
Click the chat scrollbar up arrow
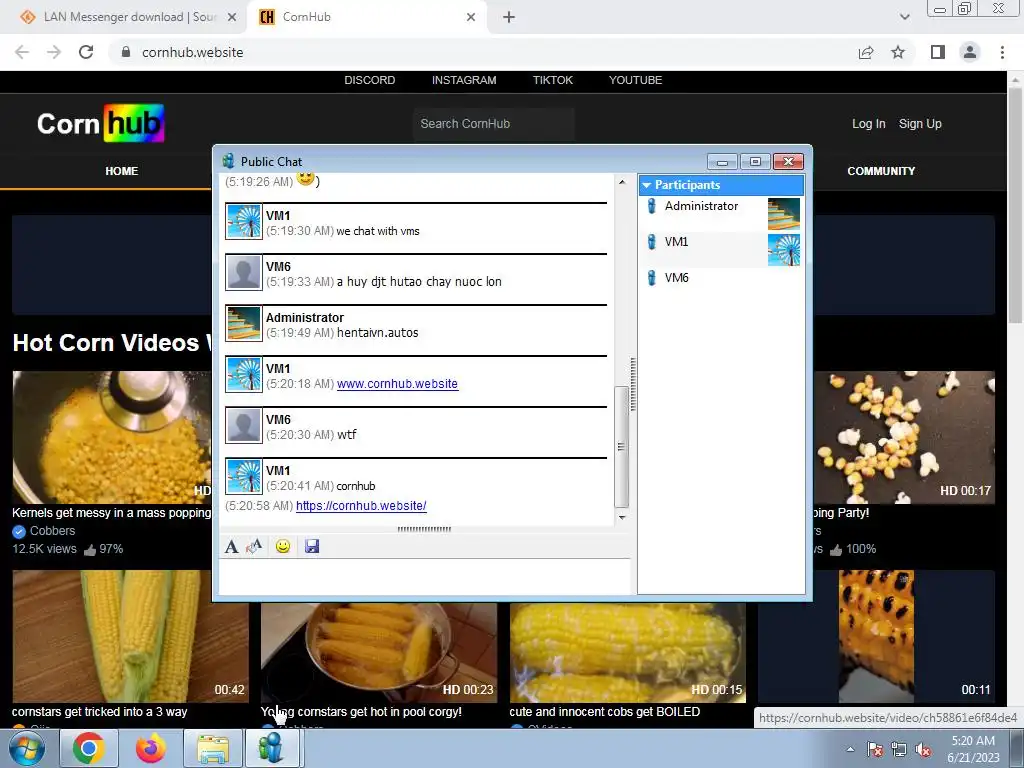coord(622,182)
